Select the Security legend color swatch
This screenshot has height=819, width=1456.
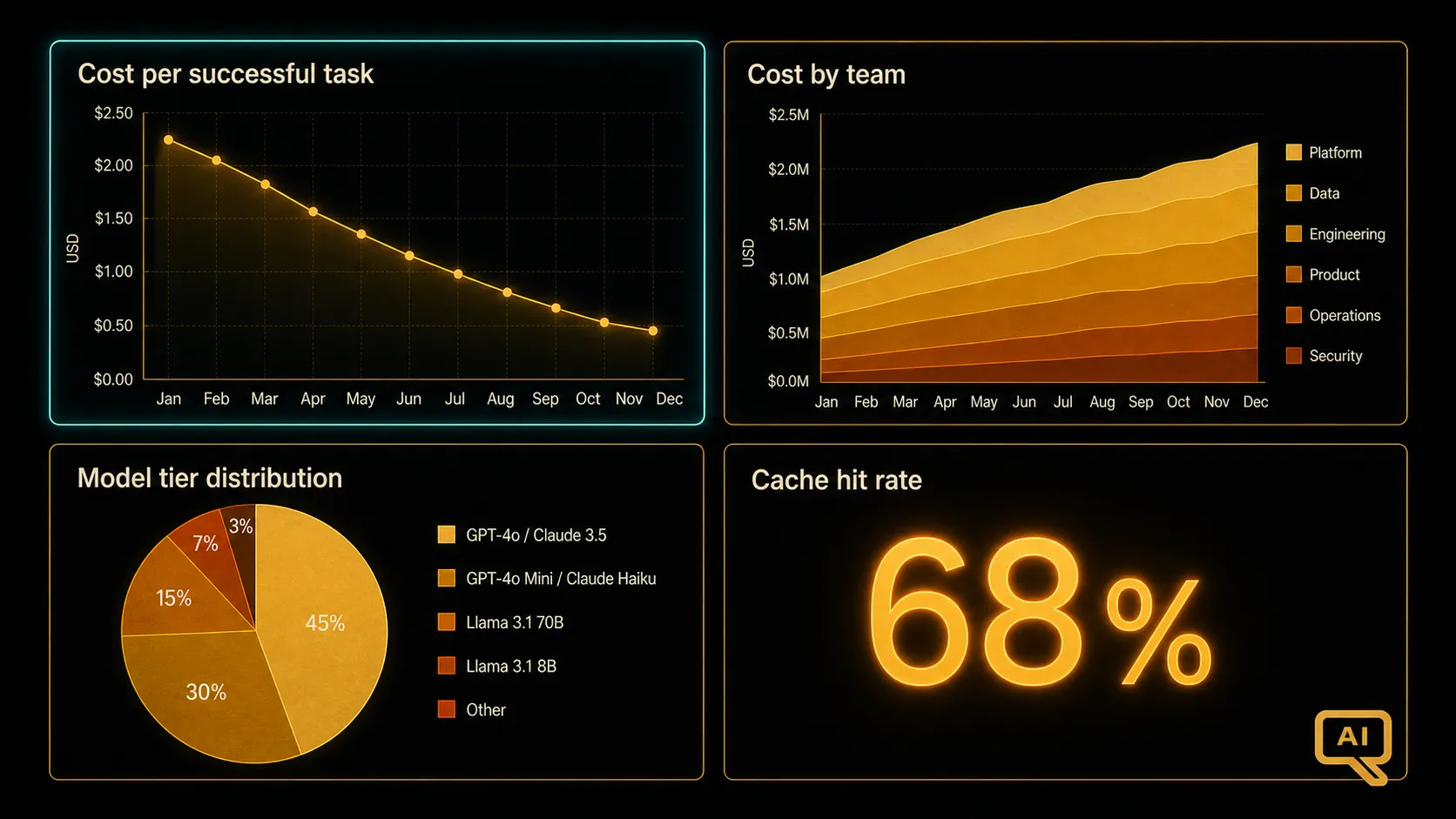pos(1294,355)
